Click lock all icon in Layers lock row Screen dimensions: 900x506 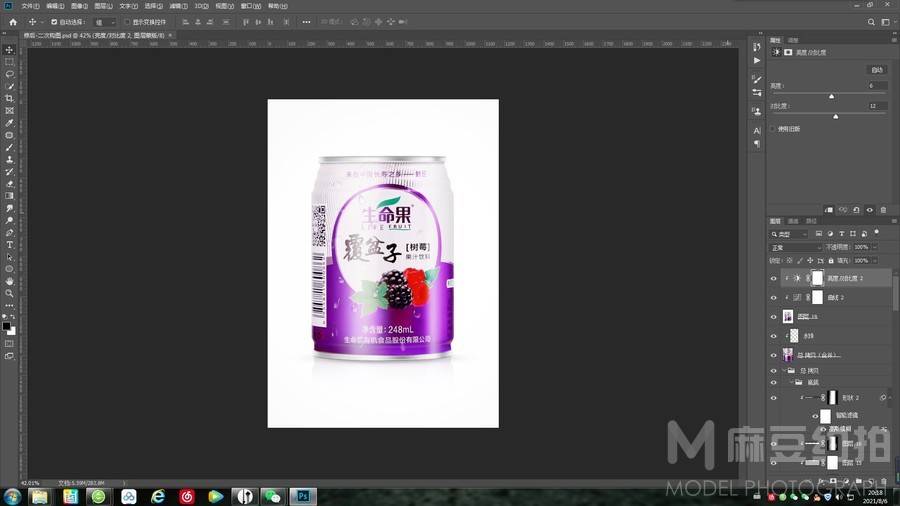pos(831,260)
